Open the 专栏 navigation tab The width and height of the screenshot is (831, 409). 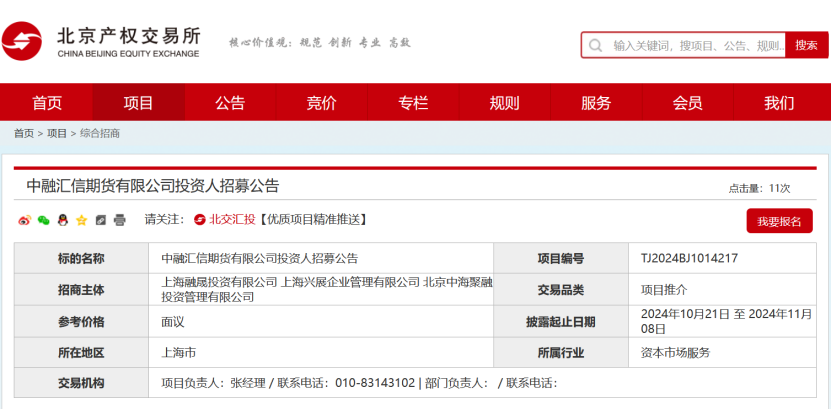(x=413, y=103)
